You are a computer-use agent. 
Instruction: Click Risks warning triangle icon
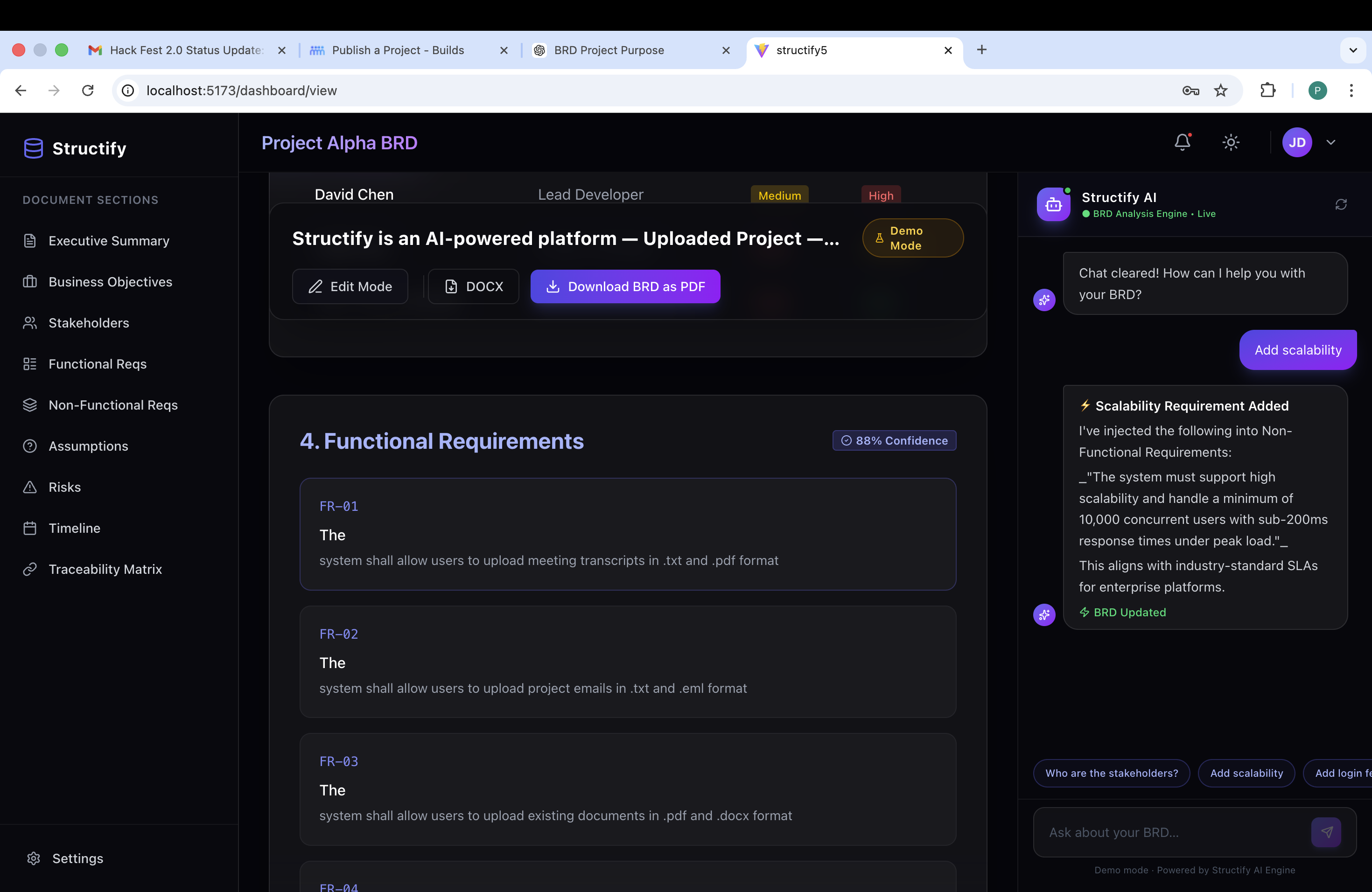point(30,487)
